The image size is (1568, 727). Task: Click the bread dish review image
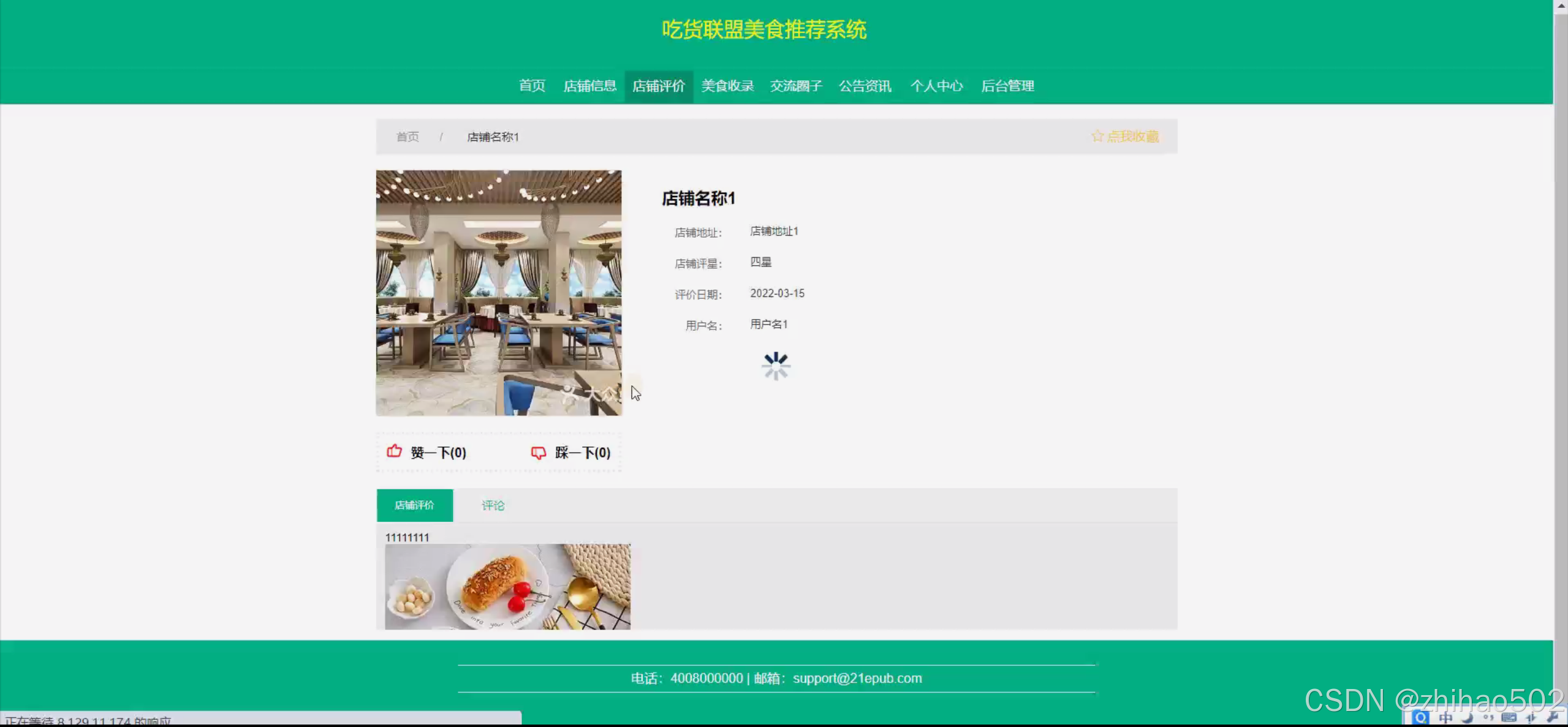click(507, 586)
